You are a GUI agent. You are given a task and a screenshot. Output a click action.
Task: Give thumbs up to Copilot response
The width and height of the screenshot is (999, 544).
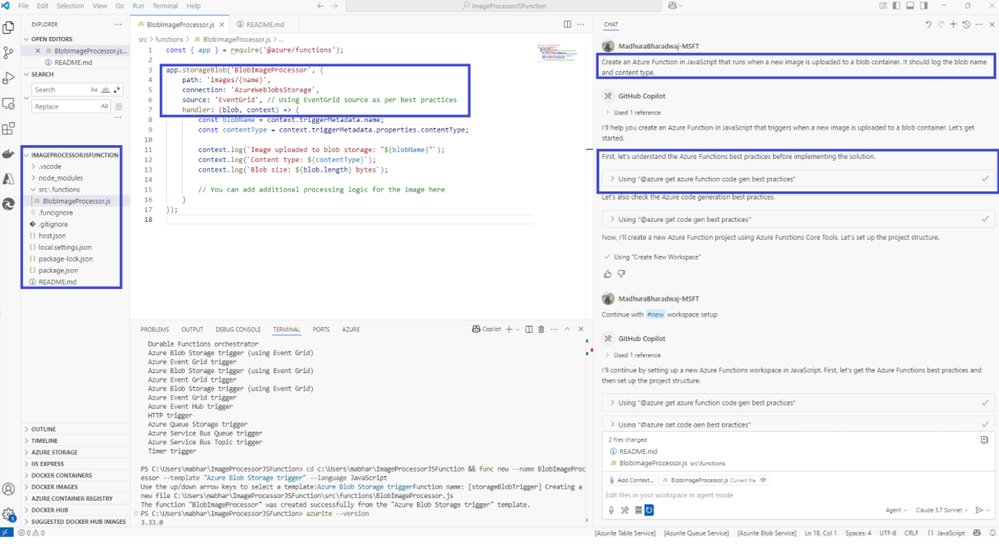click(x=607, y=274)
